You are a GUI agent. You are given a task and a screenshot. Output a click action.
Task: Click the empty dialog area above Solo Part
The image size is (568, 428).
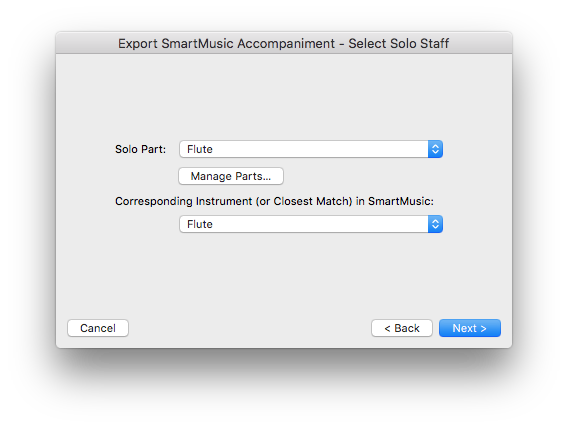pos(284,96)
